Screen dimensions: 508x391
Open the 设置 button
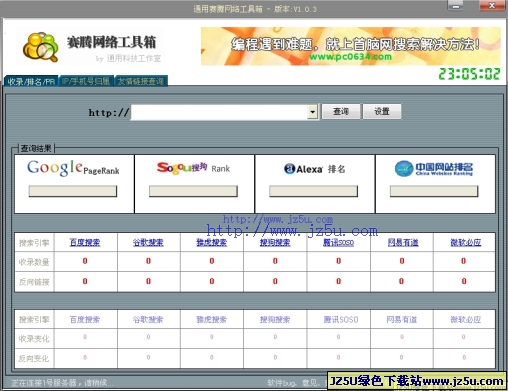[x=382, y=111]
